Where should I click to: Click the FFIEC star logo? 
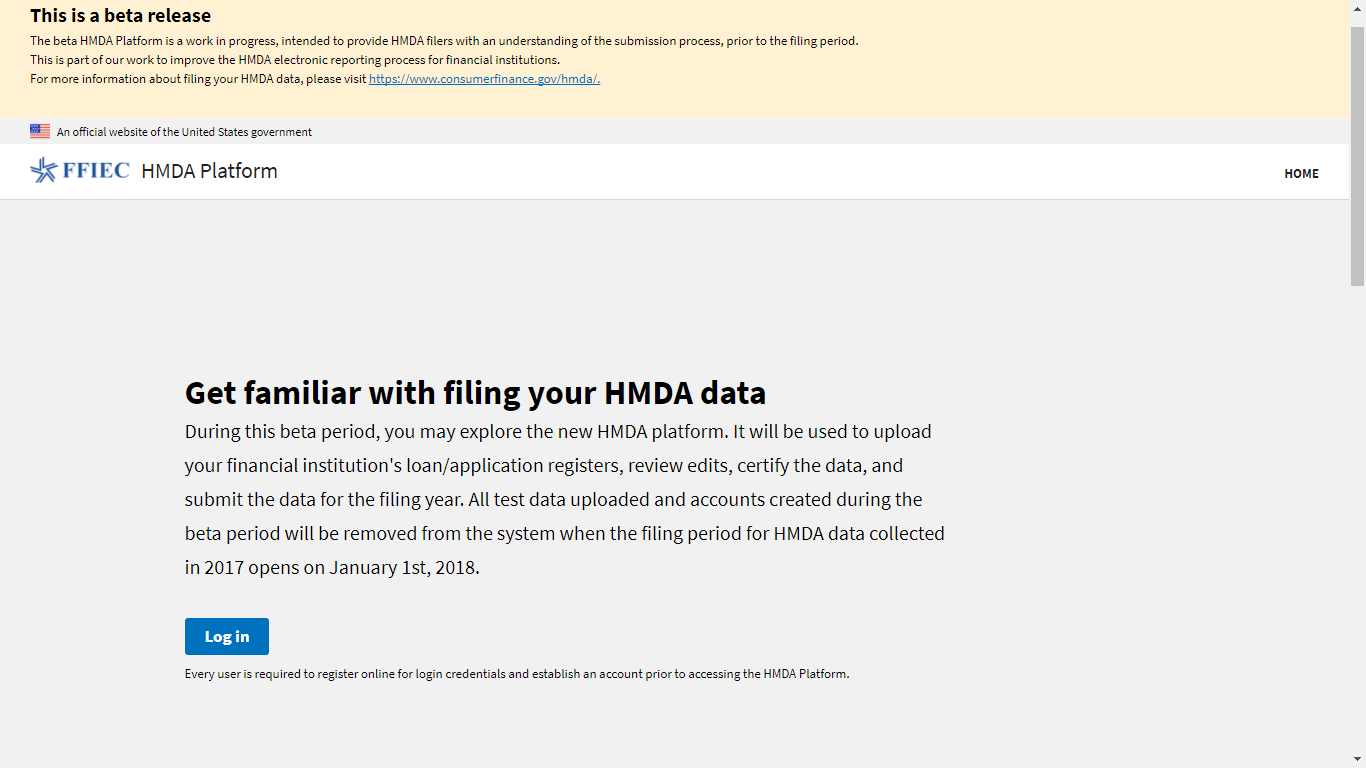(x=44, y=170)
